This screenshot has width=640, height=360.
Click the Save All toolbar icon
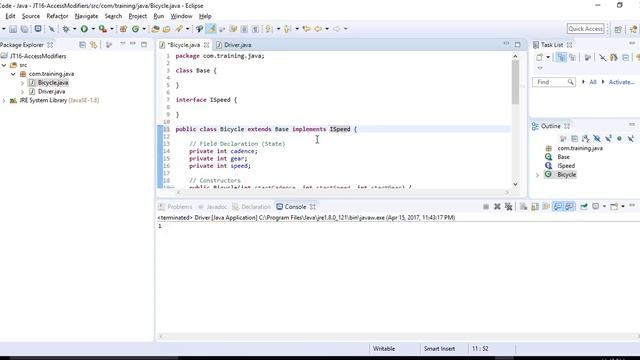coord(24,29)
